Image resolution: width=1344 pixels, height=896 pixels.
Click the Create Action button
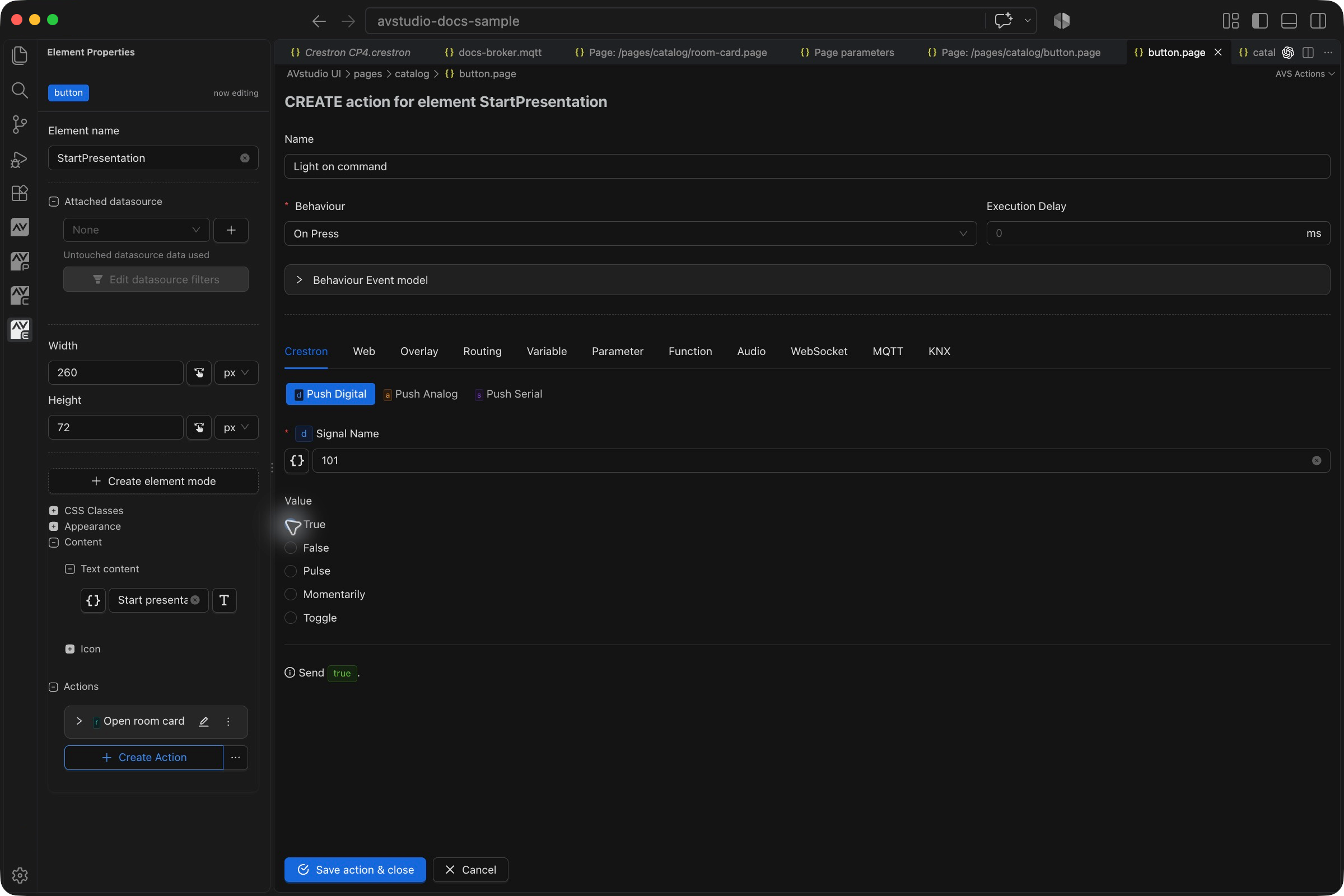(144, 758)
